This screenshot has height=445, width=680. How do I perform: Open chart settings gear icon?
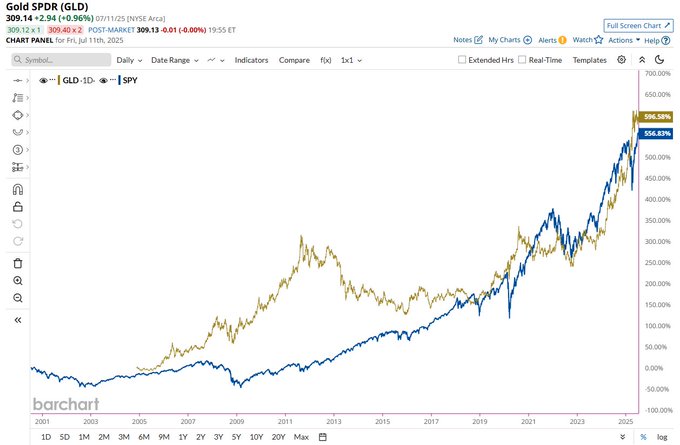[x=621, y=60]
